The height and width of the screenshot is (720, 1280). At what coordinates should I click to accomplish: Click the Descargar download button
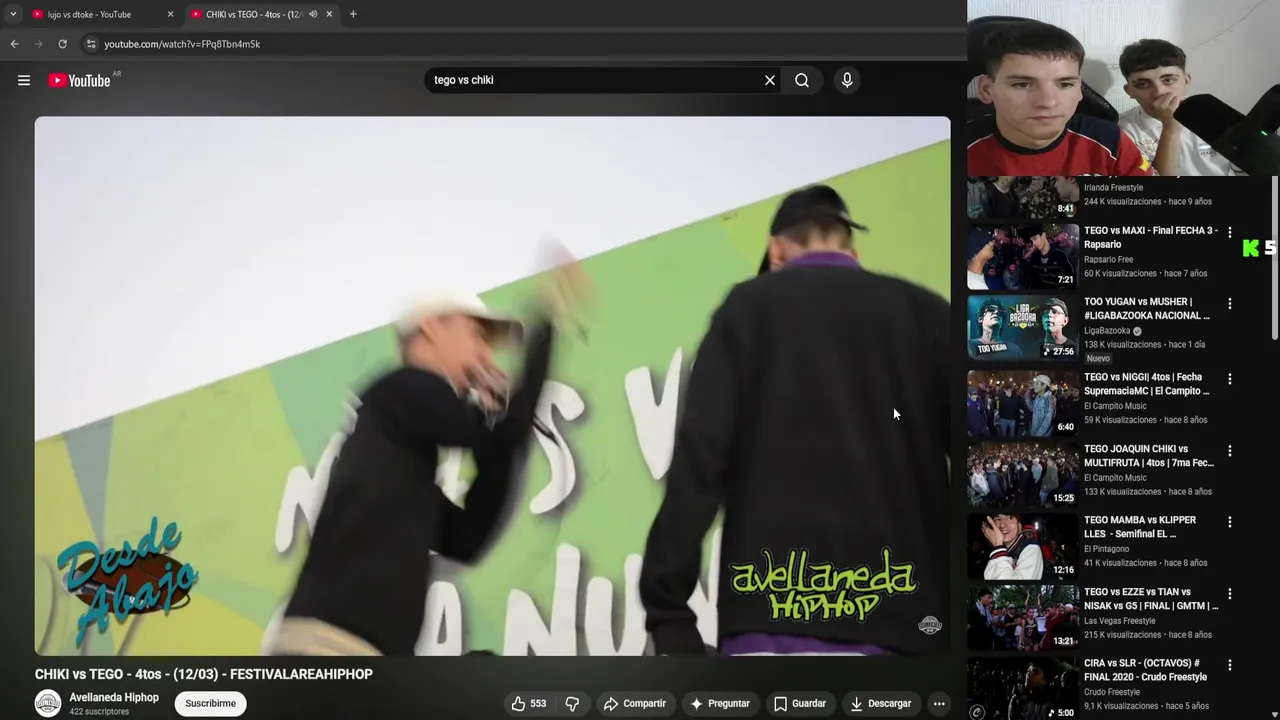point(880,703)
